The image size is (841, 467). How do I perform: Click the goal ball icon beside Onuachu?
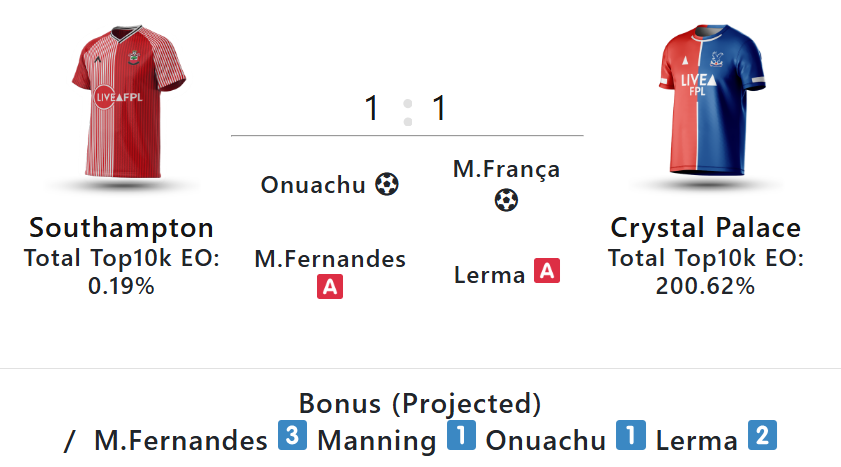click(387, 185)
